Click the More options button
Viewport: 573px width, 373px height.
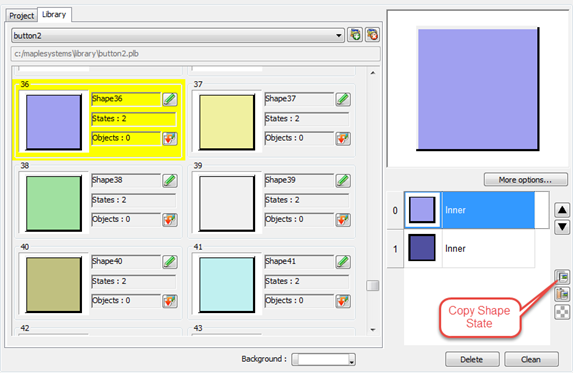click(x=525, y=180)
